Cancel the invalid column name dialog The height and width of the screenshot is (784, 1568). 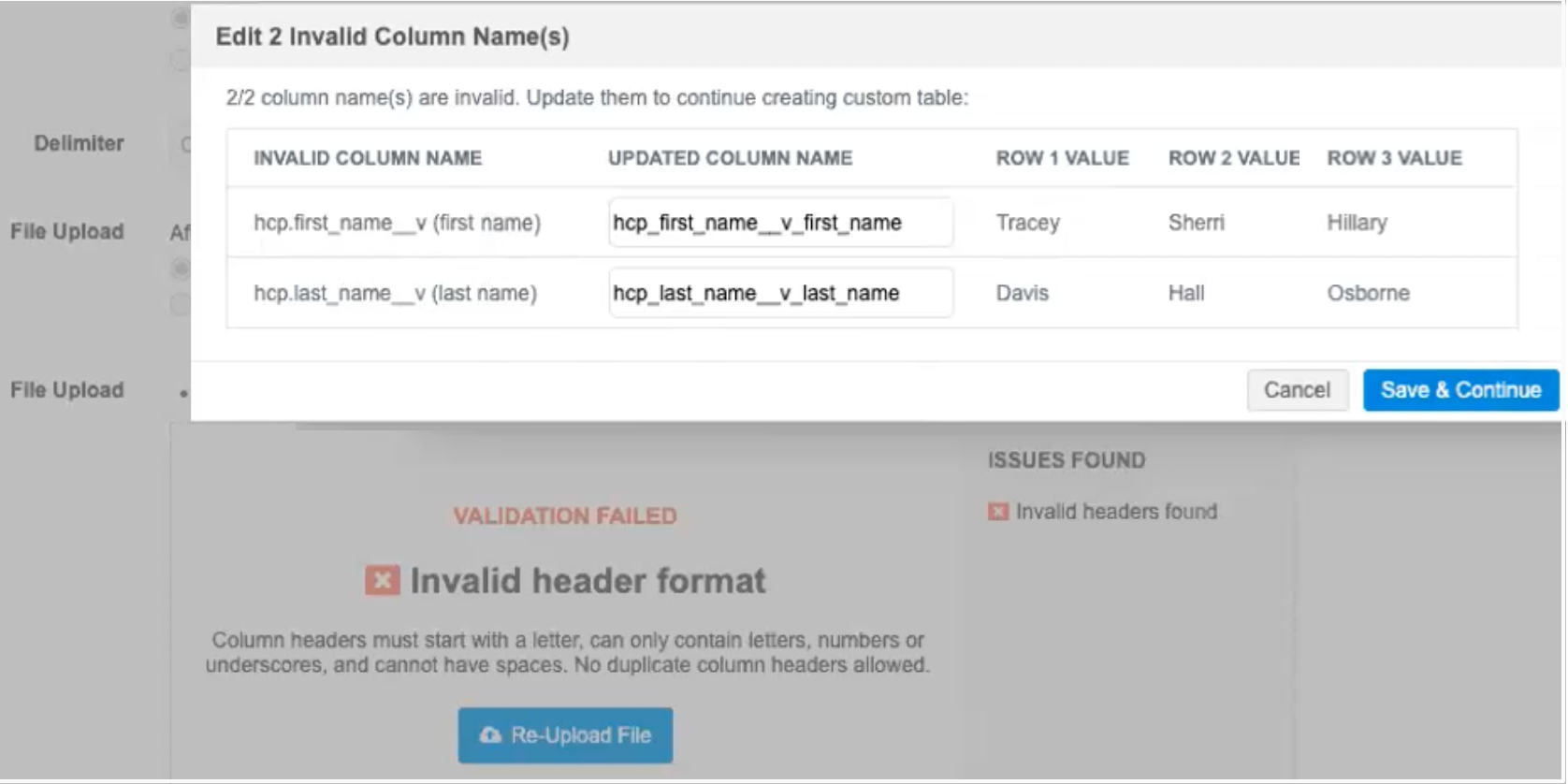click(x=1297, y=390)
